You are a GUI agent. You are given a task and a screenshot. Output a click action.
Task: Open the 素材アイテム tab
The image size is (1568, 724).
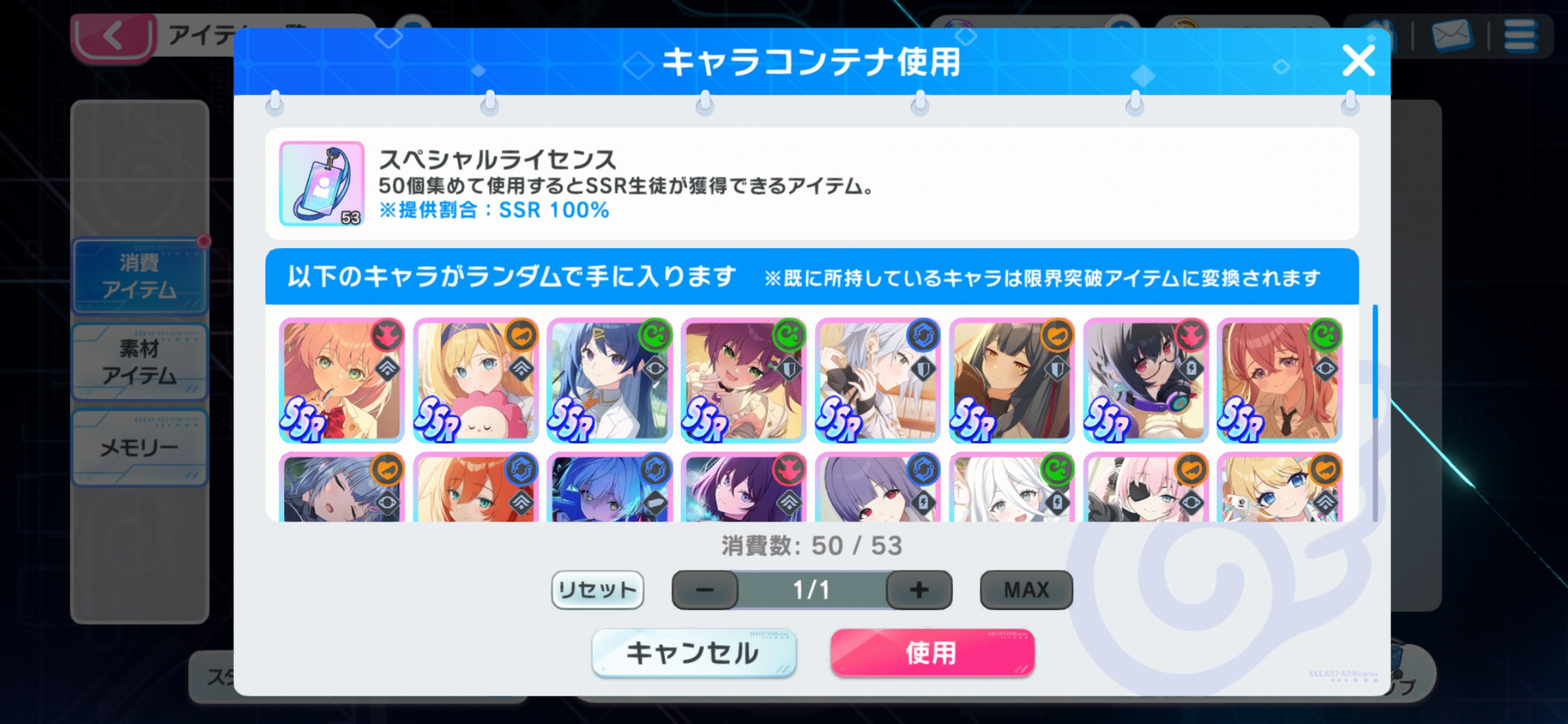[x=139, y=362]
